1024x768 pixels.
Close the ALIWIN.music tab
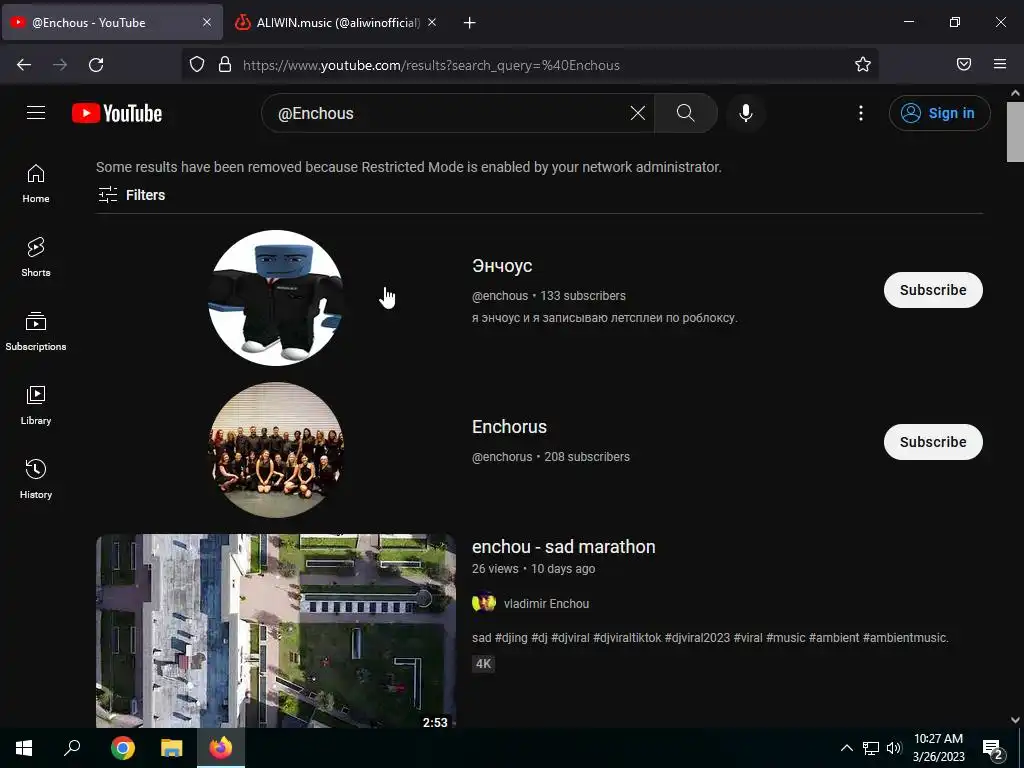(432, 22)
